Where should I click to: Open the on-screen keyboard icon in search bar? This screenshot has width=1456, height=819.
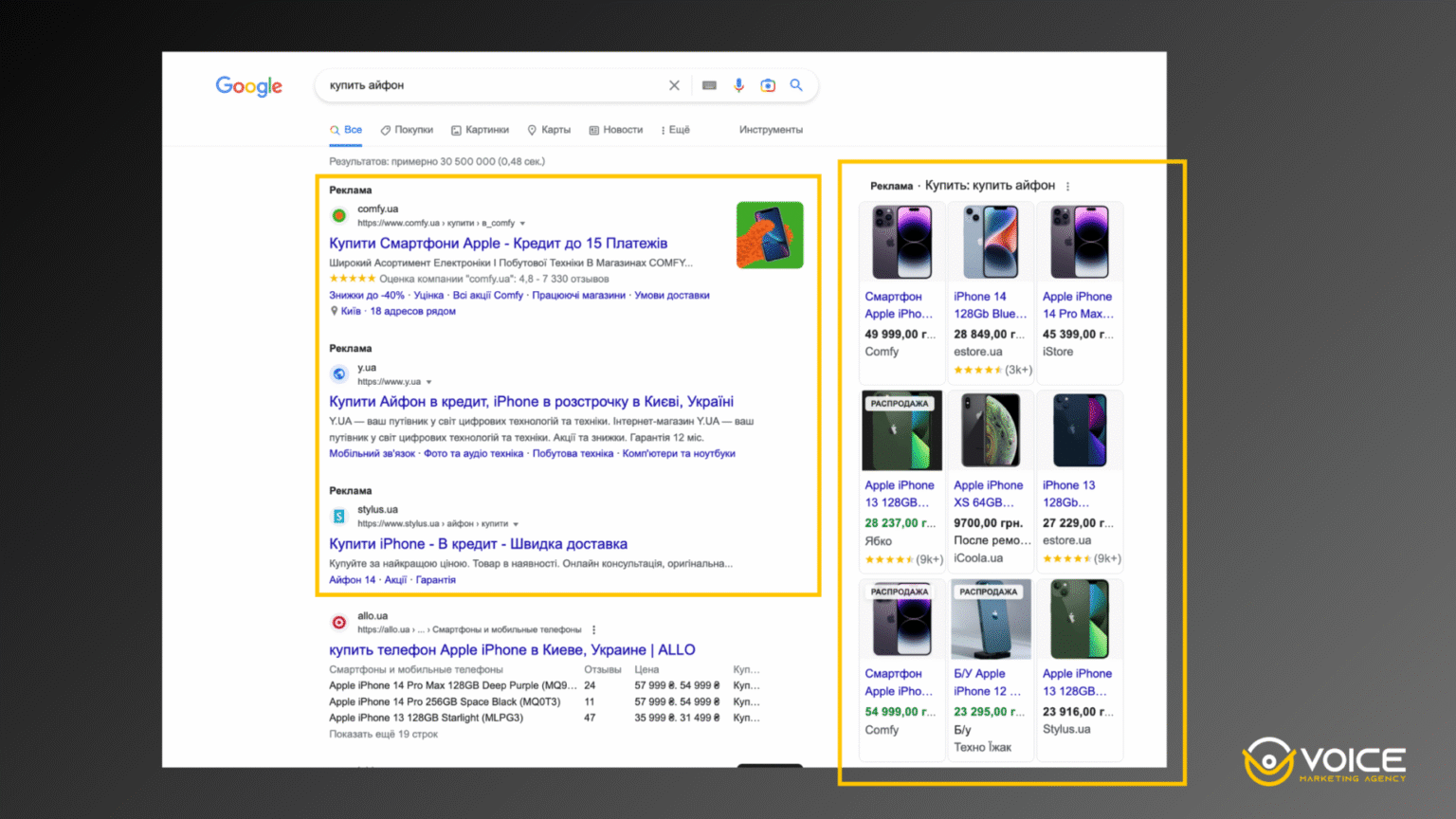tap(709, 85)
